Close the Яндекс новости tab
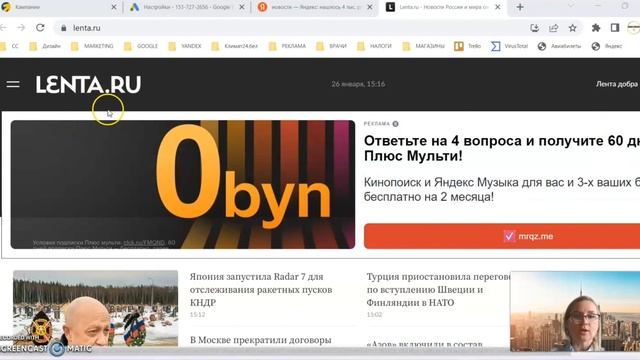 pos(370,7)
